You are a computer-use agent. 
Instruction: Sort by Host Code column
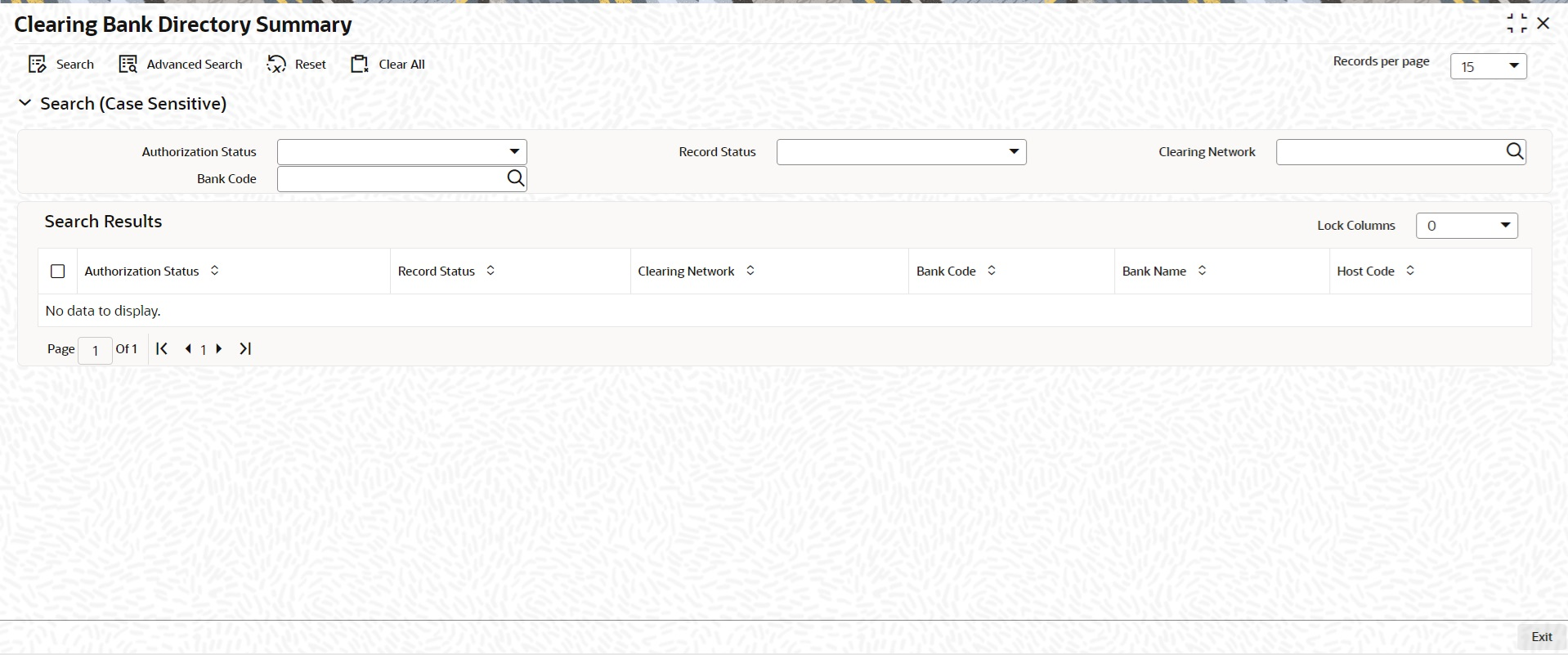1410,271
